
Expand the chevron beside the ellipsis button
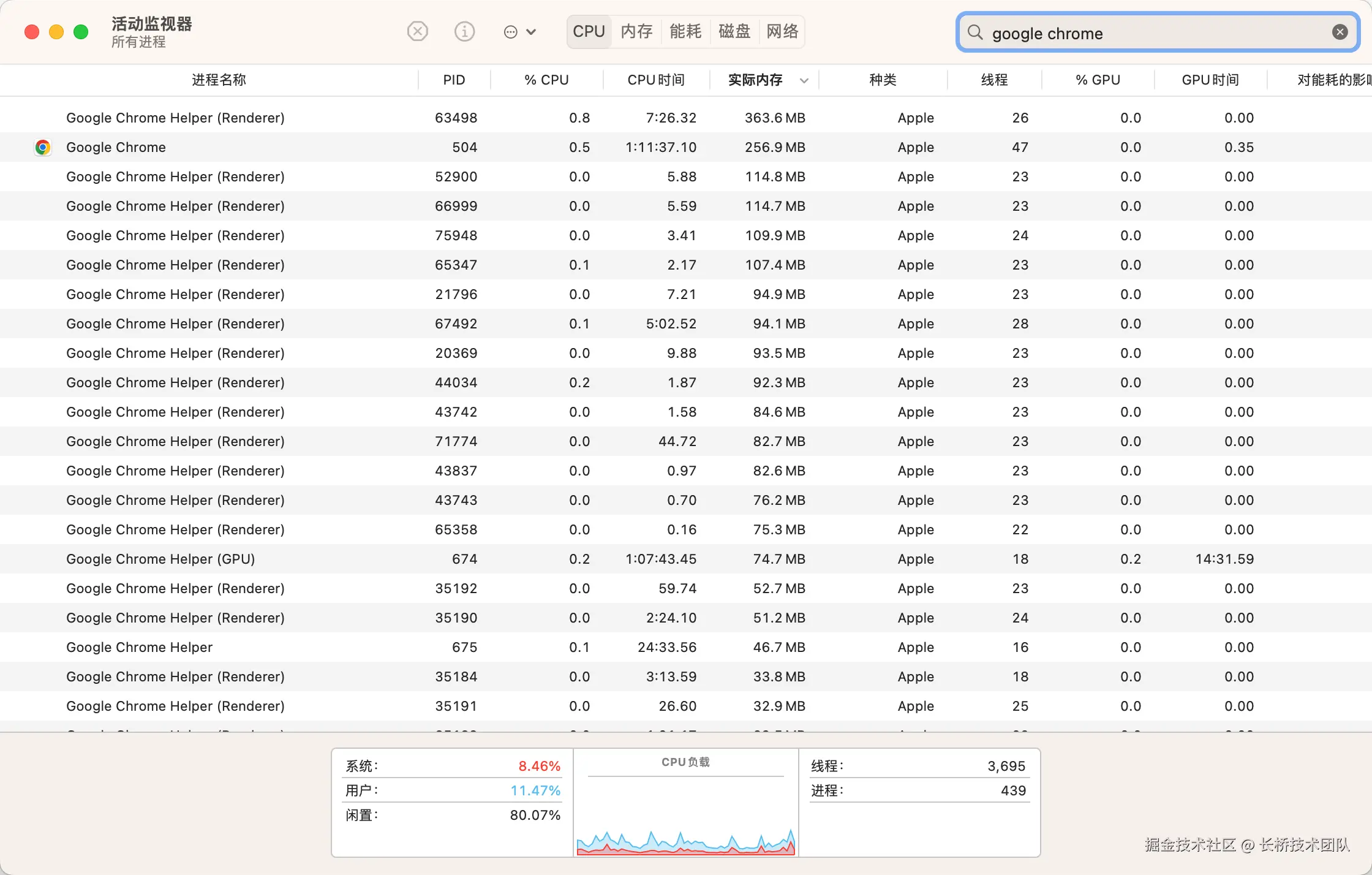[x=531, y=32]
